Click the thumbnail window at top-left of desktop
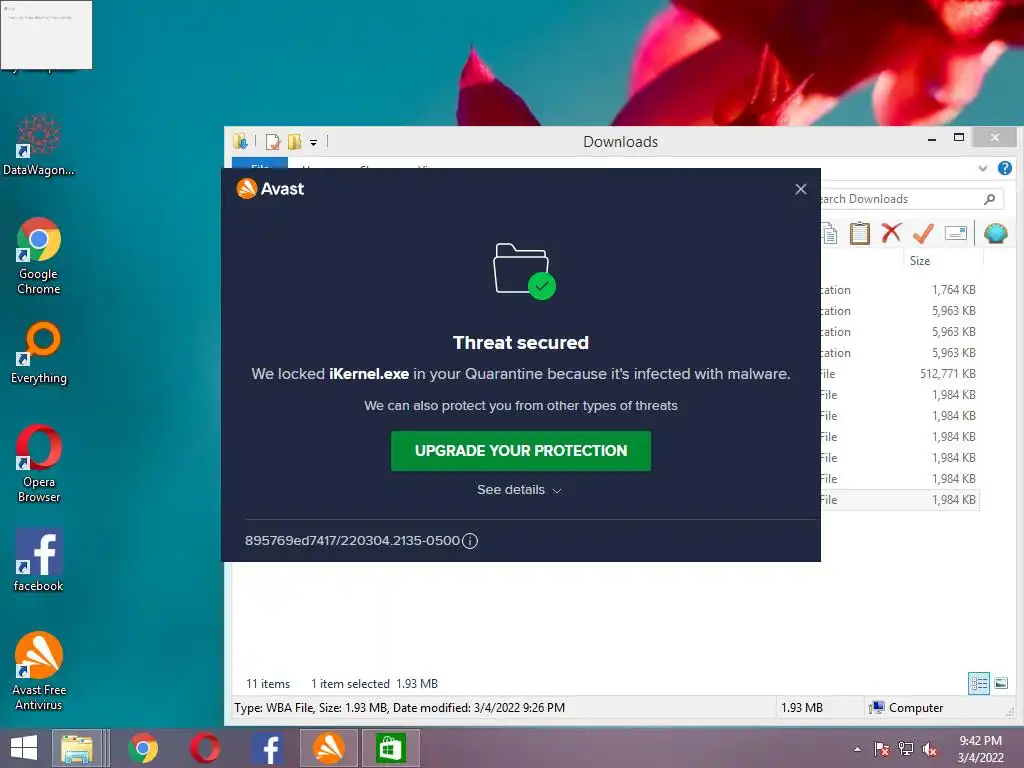Viewport: 1024px width, 768px height. pos(46,35)
